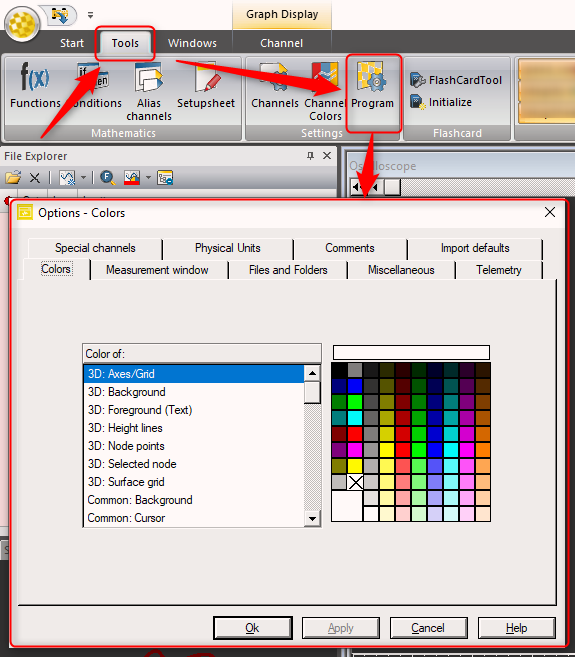Open the Program settings icon

[x=372, y=85]
